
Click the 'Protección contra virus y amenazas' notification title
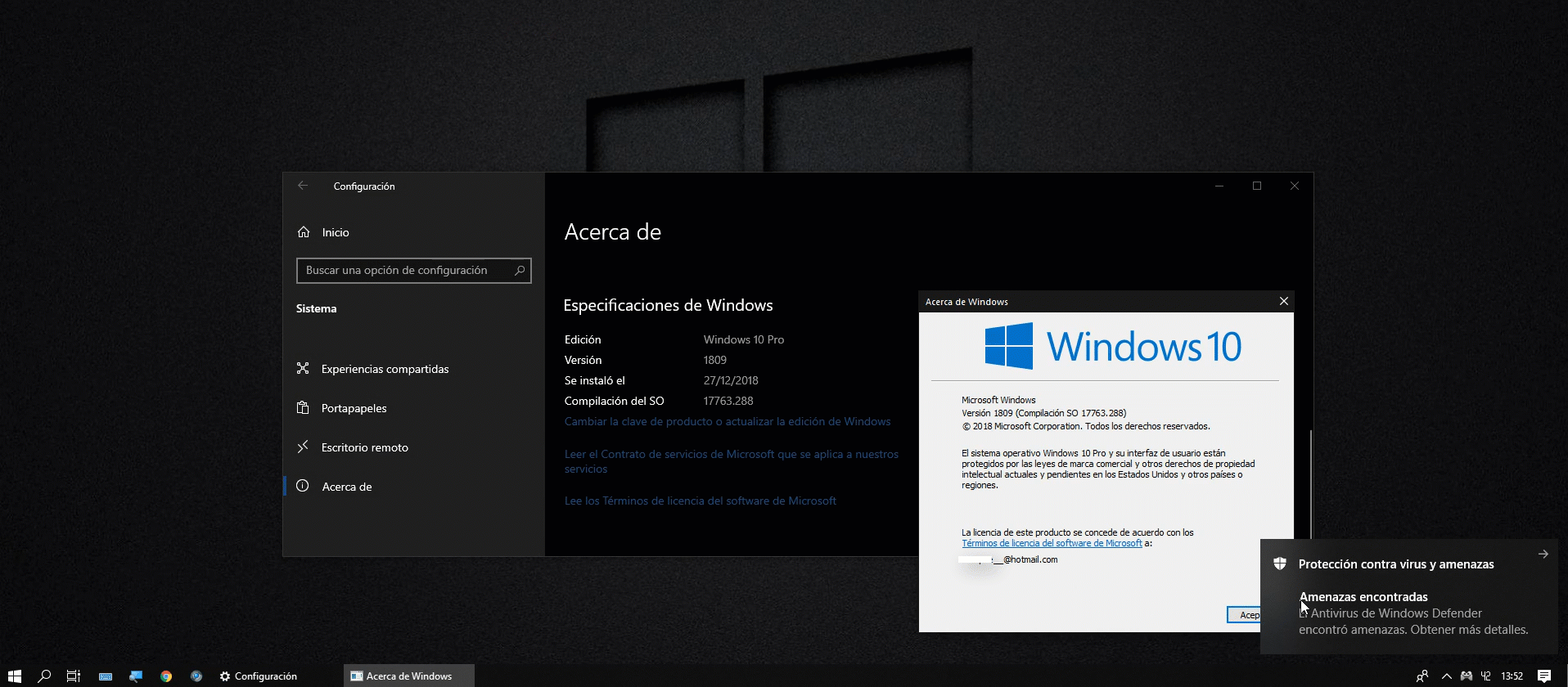click(1396, 564)
